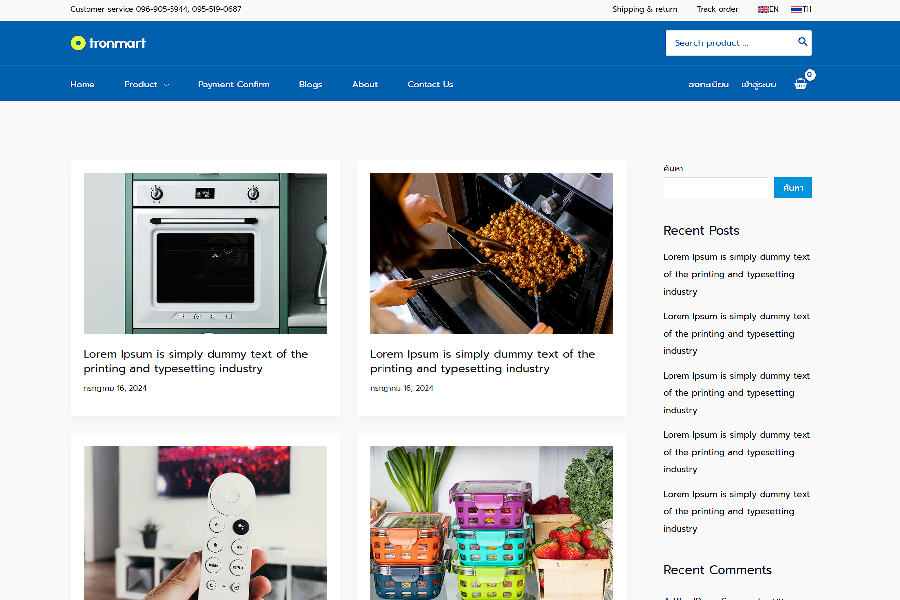Click the tronmart logo

(x=108, y=43)
